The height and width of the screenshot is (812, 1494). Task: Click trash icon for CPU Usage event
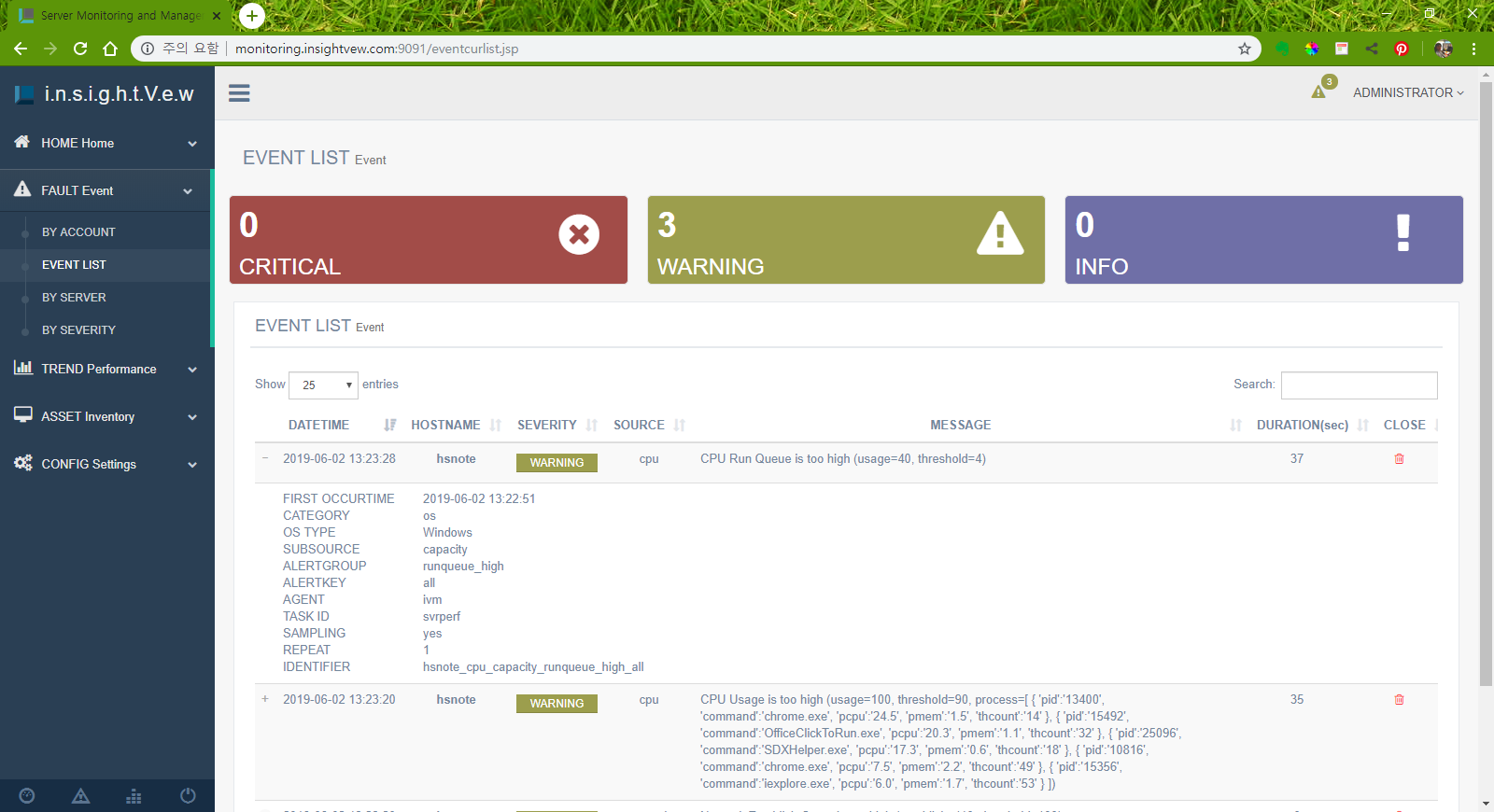tap(1399, 700)
